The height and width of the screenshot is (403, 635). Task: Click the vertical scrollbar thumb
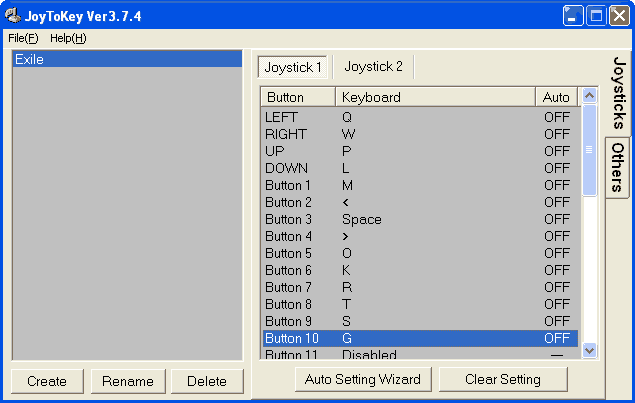pos(589,150)
